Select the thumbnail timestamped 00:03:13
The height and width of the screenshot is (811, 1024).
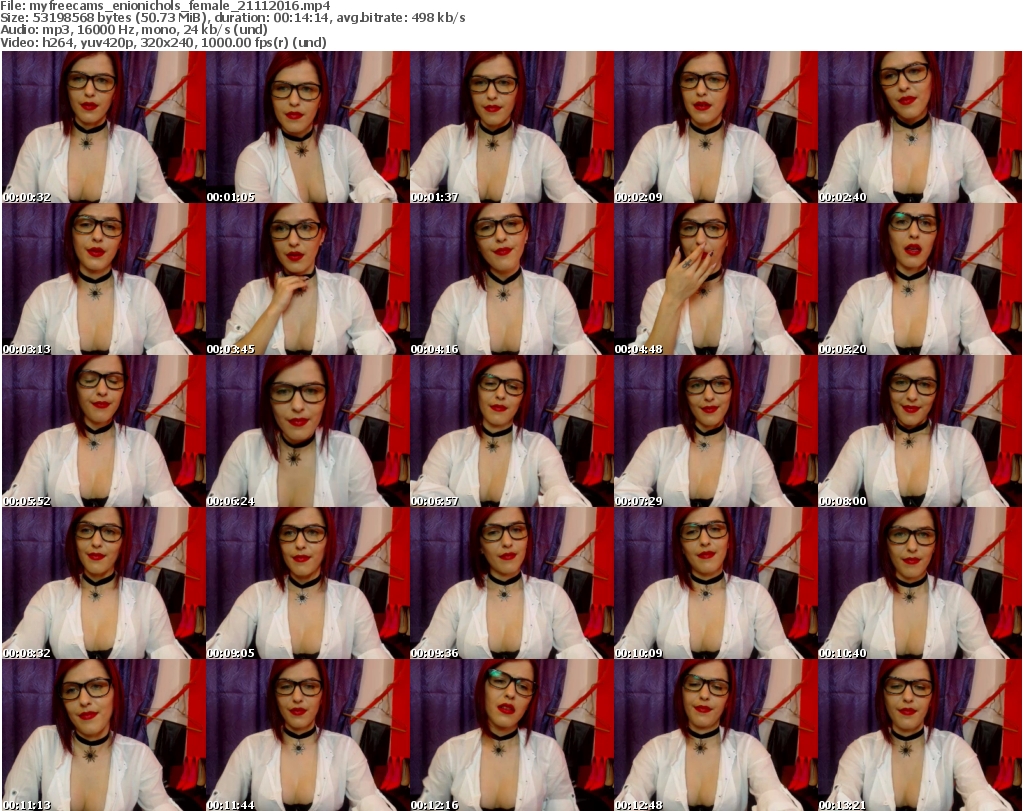[x=104, y=279]
